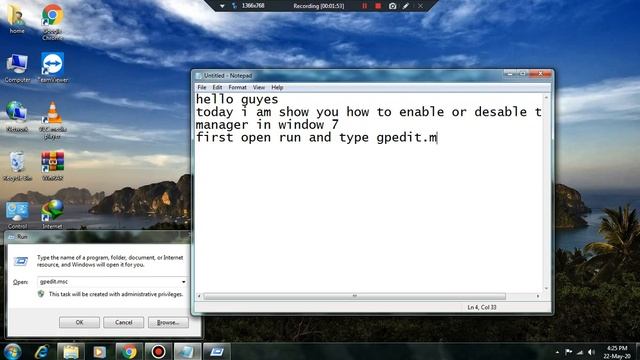Expand the Open combo box dropdown arrow

coord(184,282)
